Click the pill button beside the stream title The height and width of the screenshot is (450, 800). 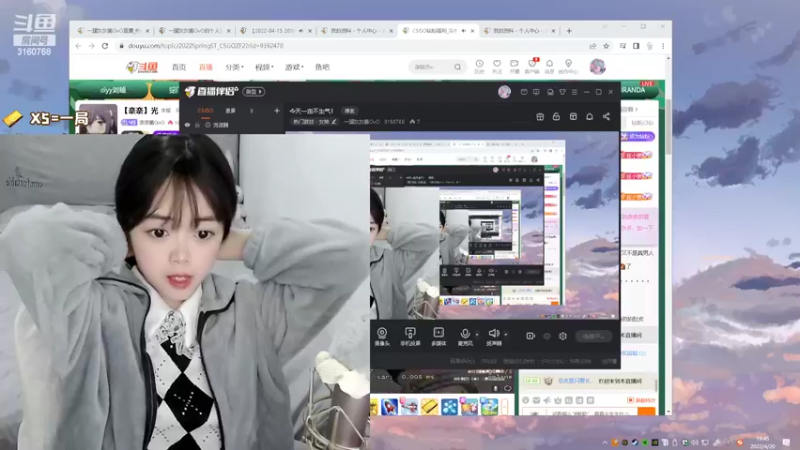point(349,111)
